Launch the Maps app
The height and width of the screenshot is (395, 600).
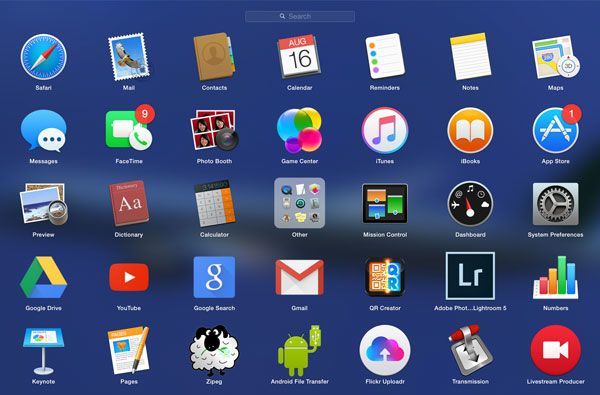pyautogui.click(x=556, y=57)
